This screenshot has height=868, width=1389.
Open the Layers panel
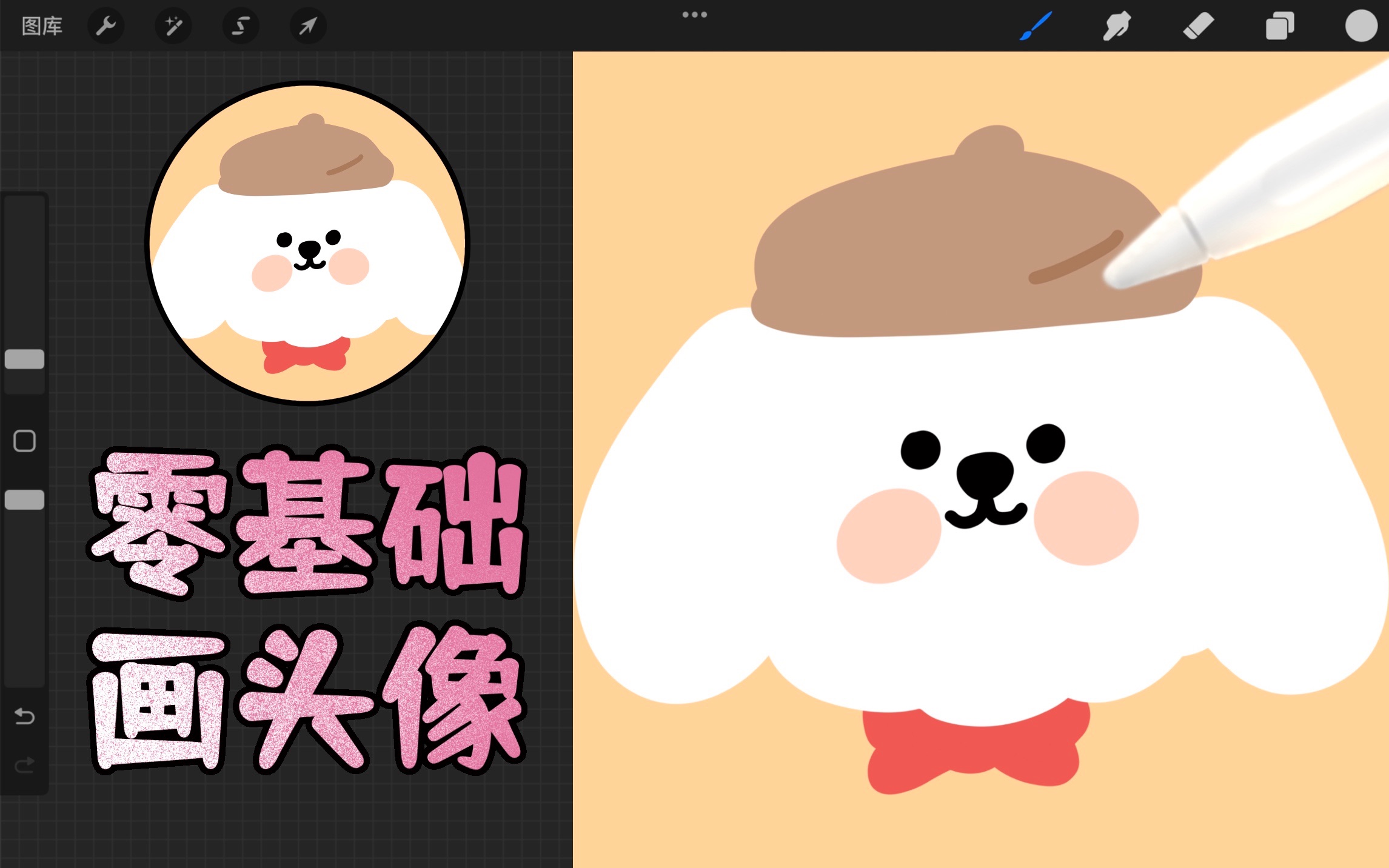tap(1280, 26)
